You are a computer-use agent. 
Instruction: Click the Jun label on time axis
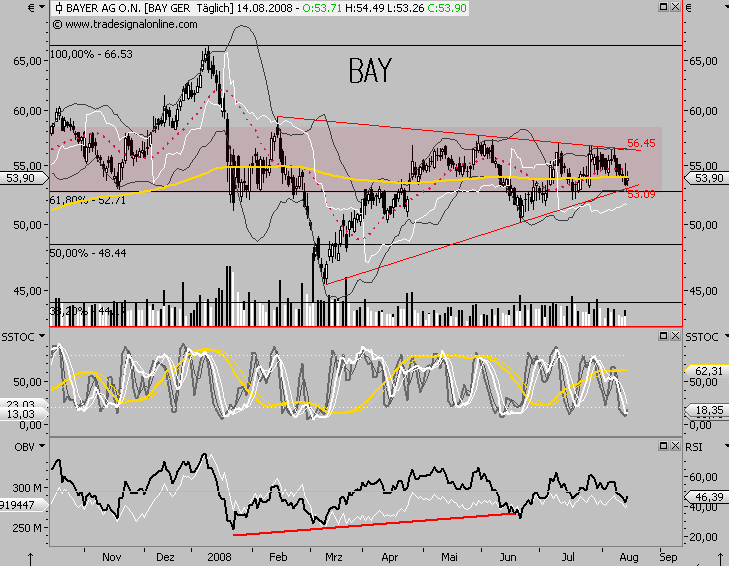click(508, 557)
